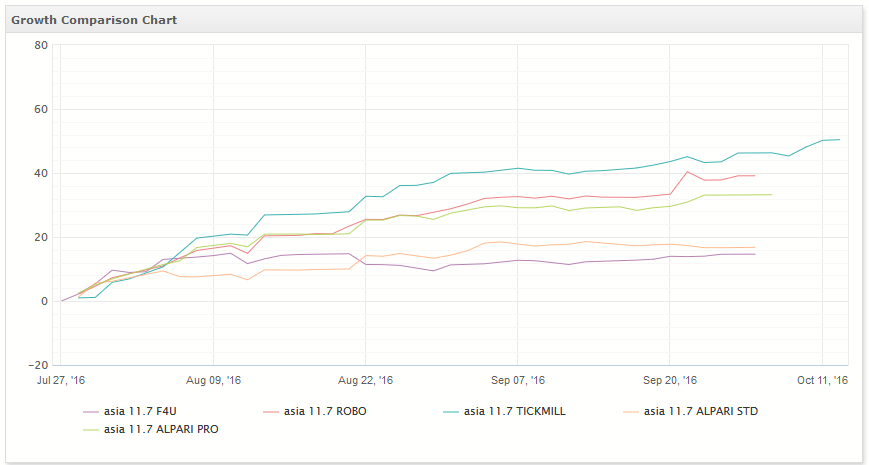The width and height of the screenshot is (869, 465).
Task: Click the 20 y-axis value
Action: pyautogui.click(x=41, y=238)
